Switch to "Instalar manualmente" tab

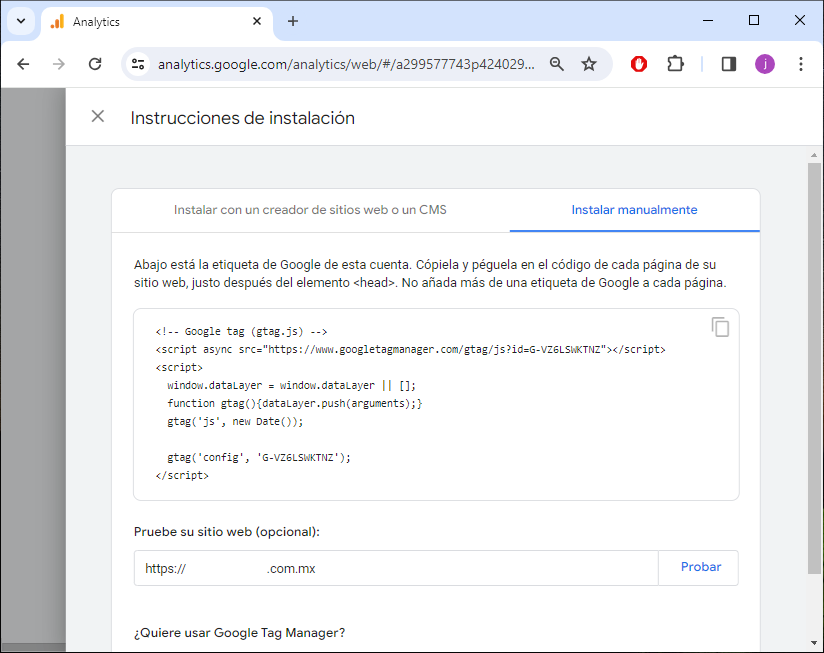(634, 210)
